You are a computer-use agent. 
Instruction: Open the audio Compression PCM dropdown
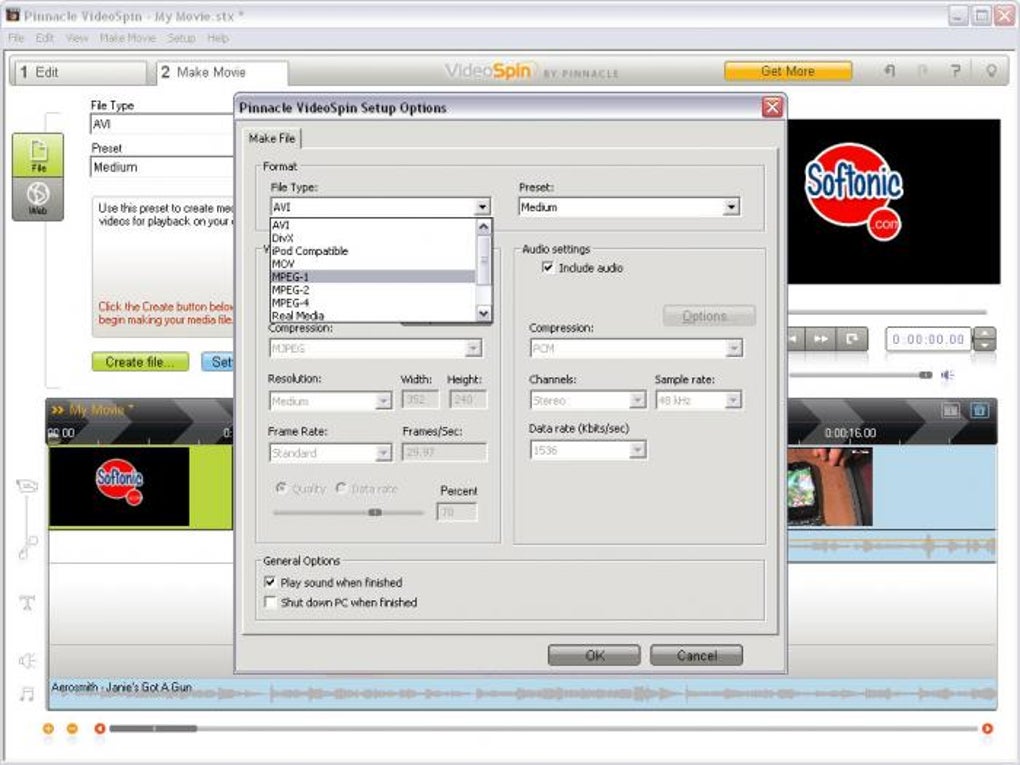734,349
